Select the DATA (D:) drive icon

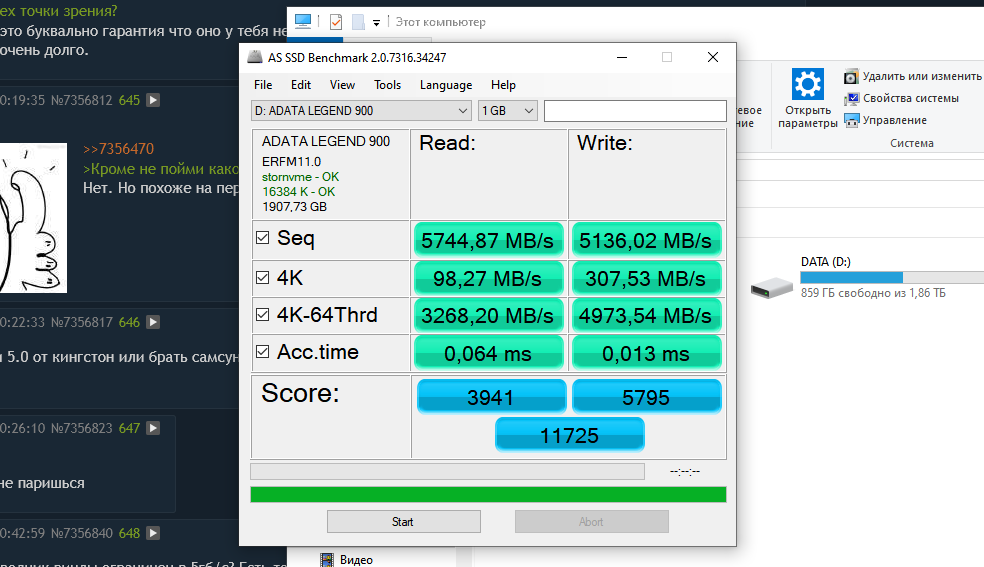pos(772,288)
